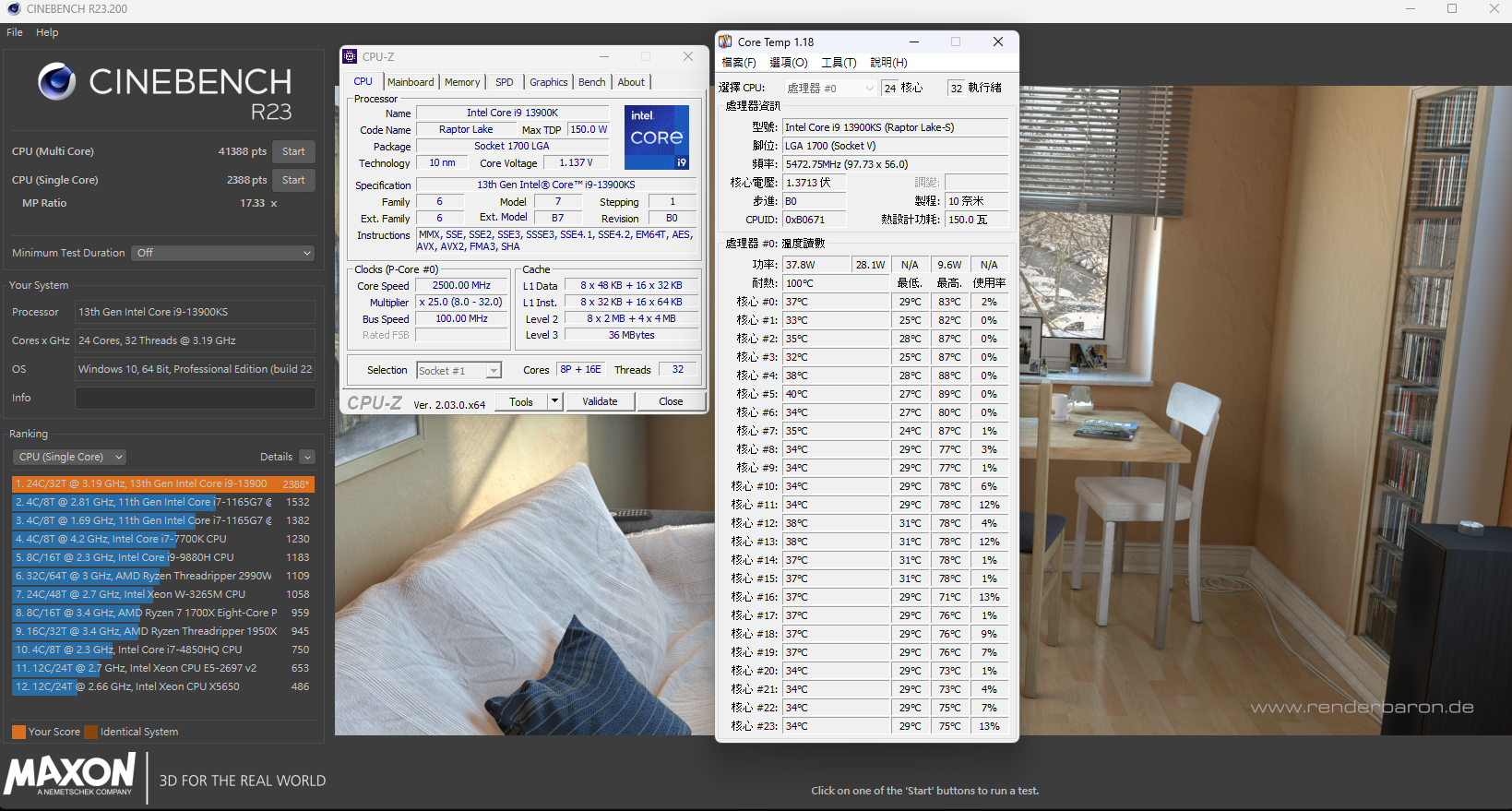The height and width of the screenshot is (811, 1512).
Task: Select ranking row 7 Xeon W-3265M
Action: pyautogui.click(x=163, y=594)
